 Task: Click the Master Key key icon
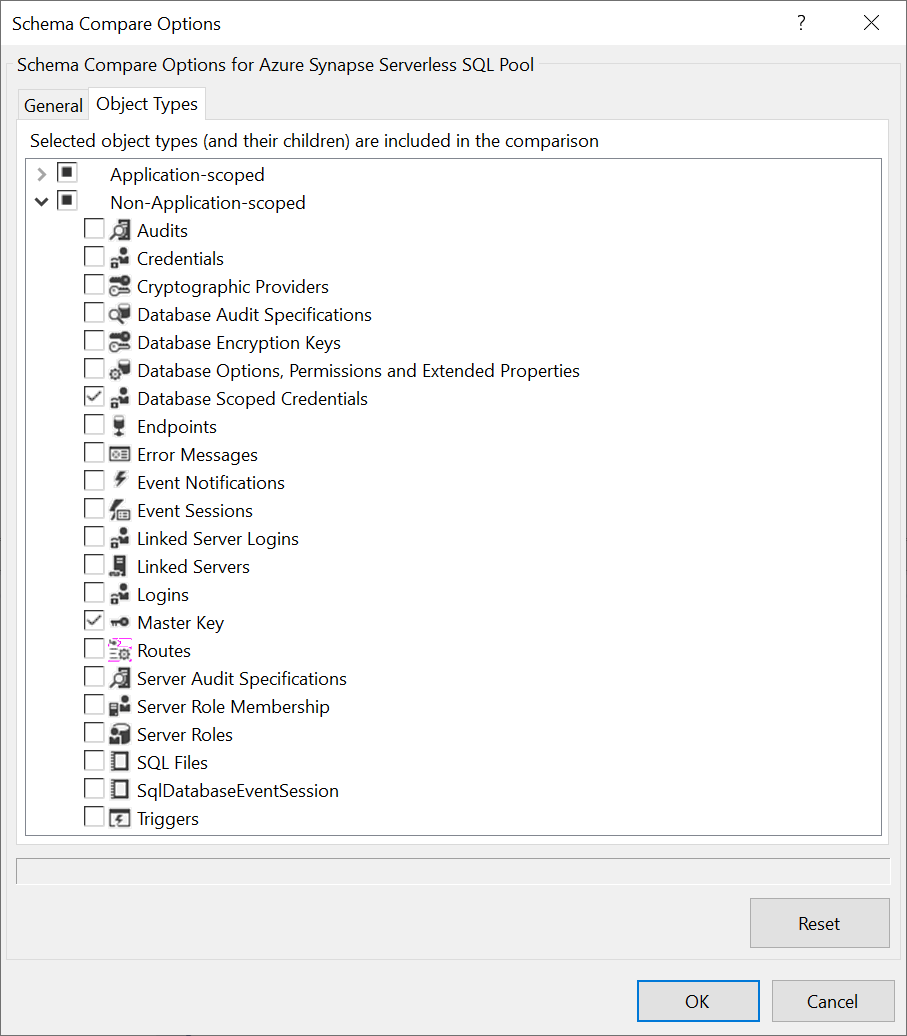coord(120,622)
